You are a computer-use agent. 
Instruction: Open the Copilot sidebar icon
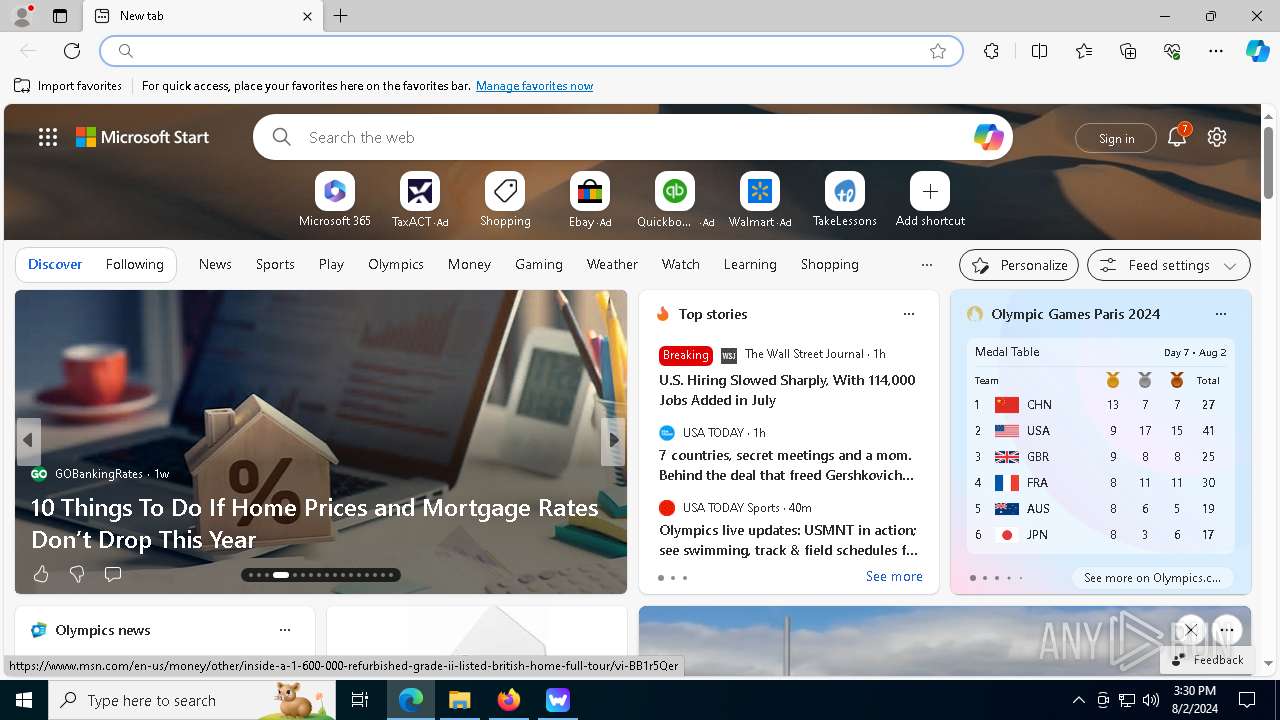[x=1257, y=51]
